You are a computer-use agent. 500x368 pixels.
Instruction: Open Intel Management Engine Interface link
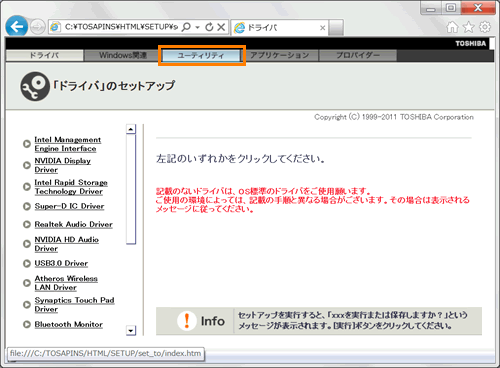pyautogui.click(x=68, y=144)
